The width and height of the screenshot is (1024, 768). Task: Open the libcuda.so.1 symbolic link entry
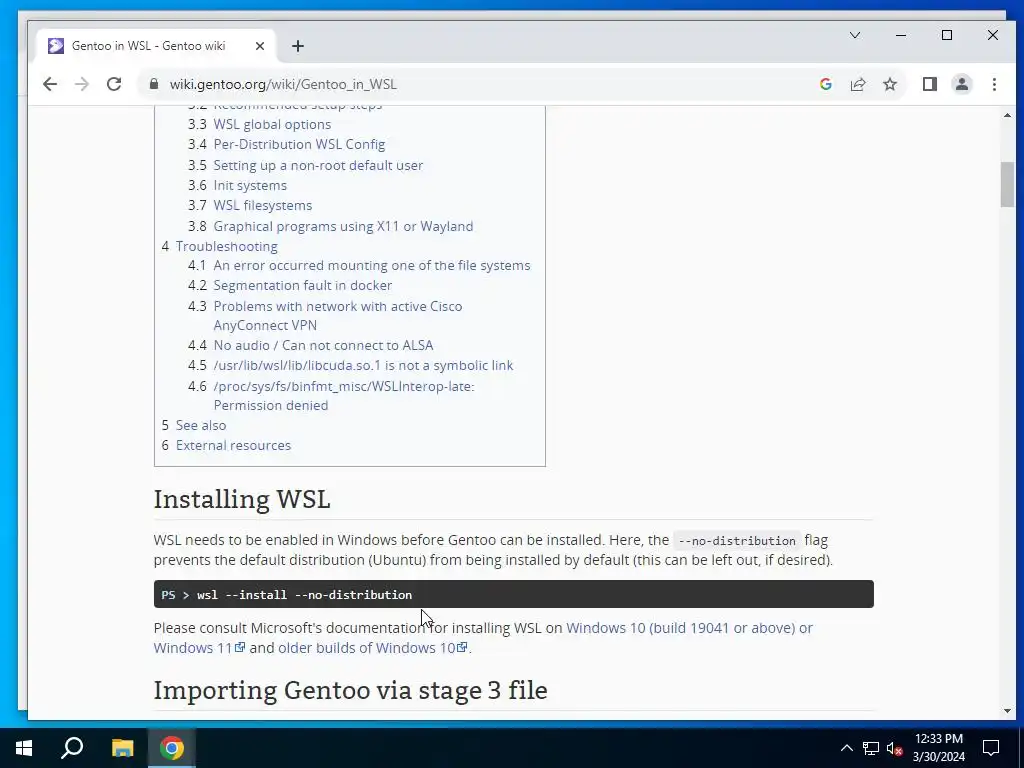(x=363, y=365)
